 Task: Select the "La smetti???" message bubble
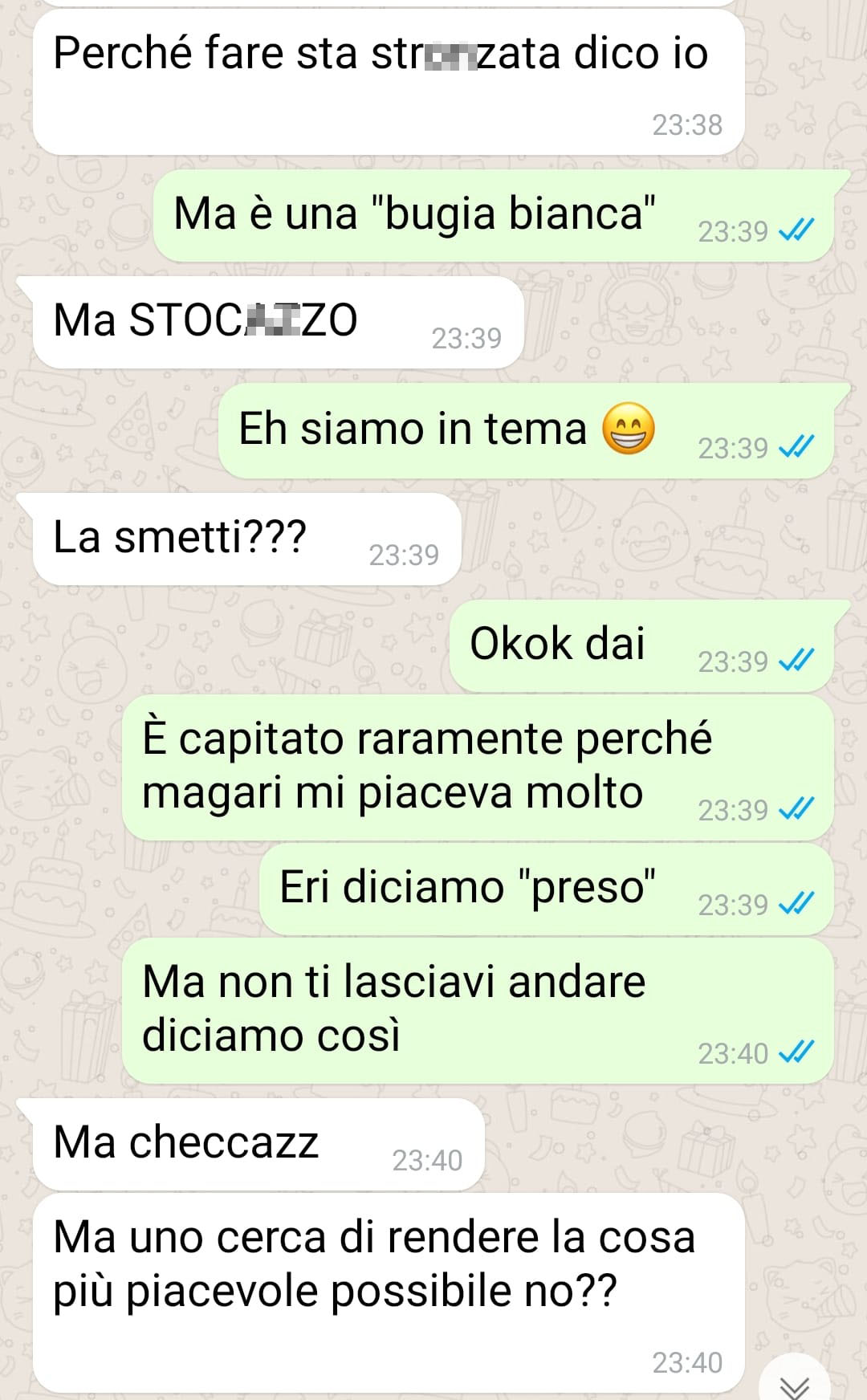click(x=246, y=539)
